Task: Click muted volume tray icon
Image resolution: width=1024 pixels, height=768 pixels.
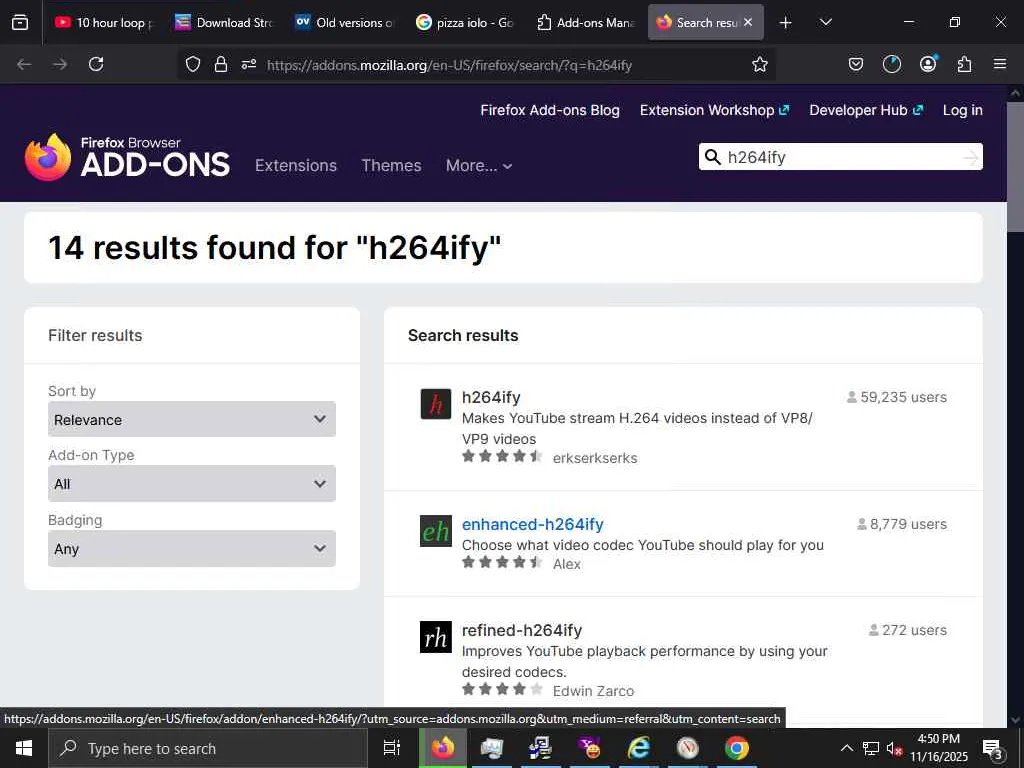Action: tap(894, 748)
